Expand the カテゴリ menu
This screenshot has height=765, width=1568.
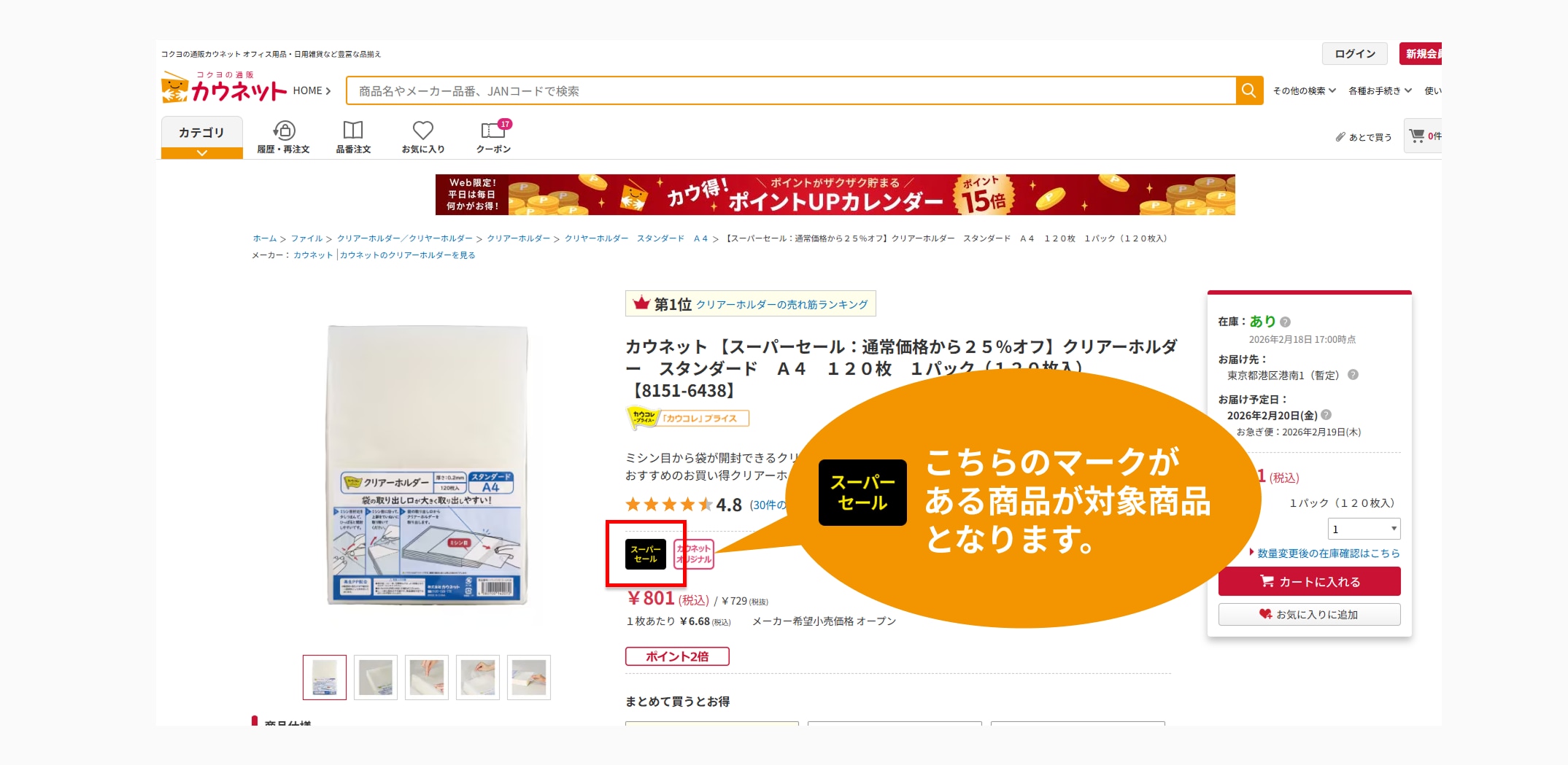[x=202, y=137]
